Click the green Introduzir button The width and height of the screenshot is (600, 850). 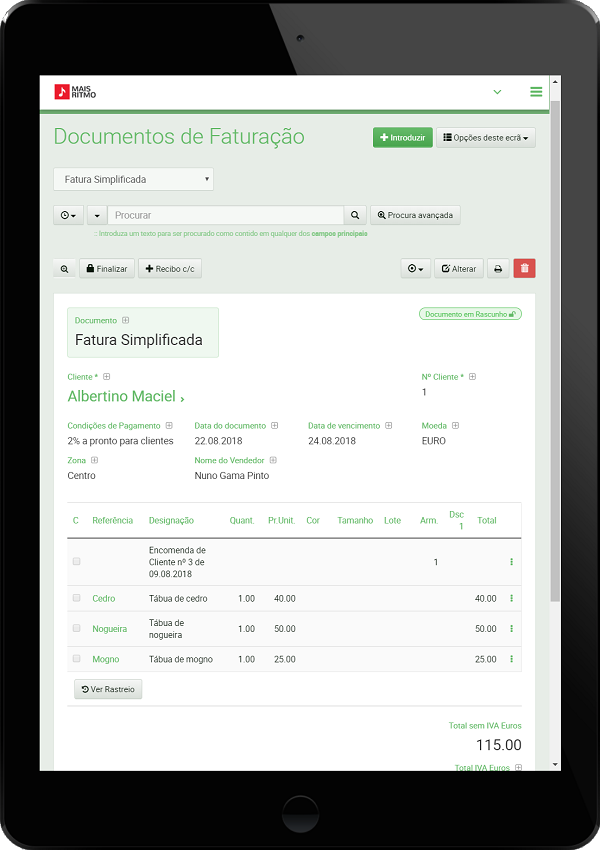[x=403, y=138]
